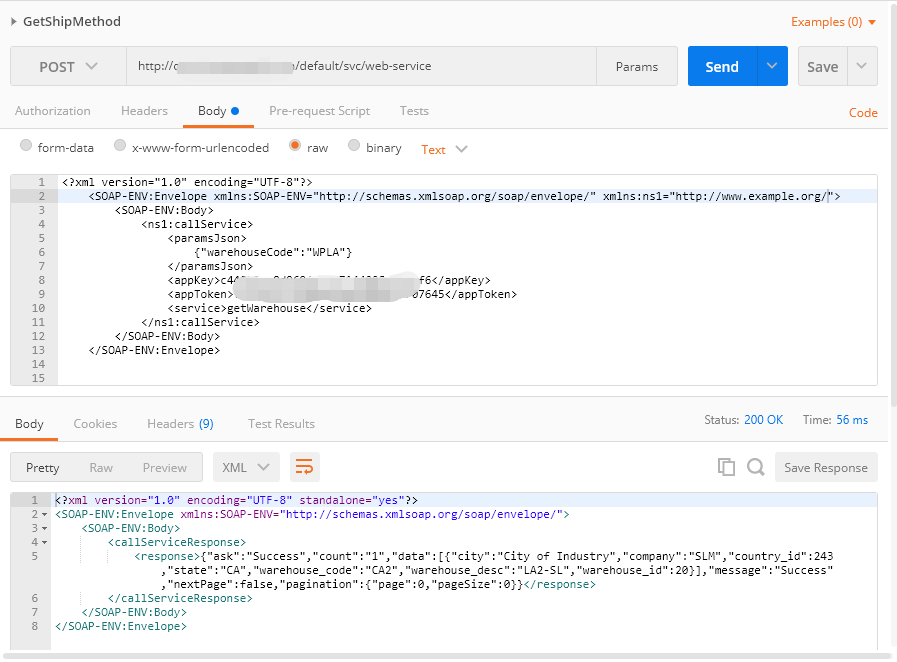Viewport: 897px width, 662px height.
Task: Collapse response line 4 fold arrow
Action: pyautogui.click(x=45, y=542)
